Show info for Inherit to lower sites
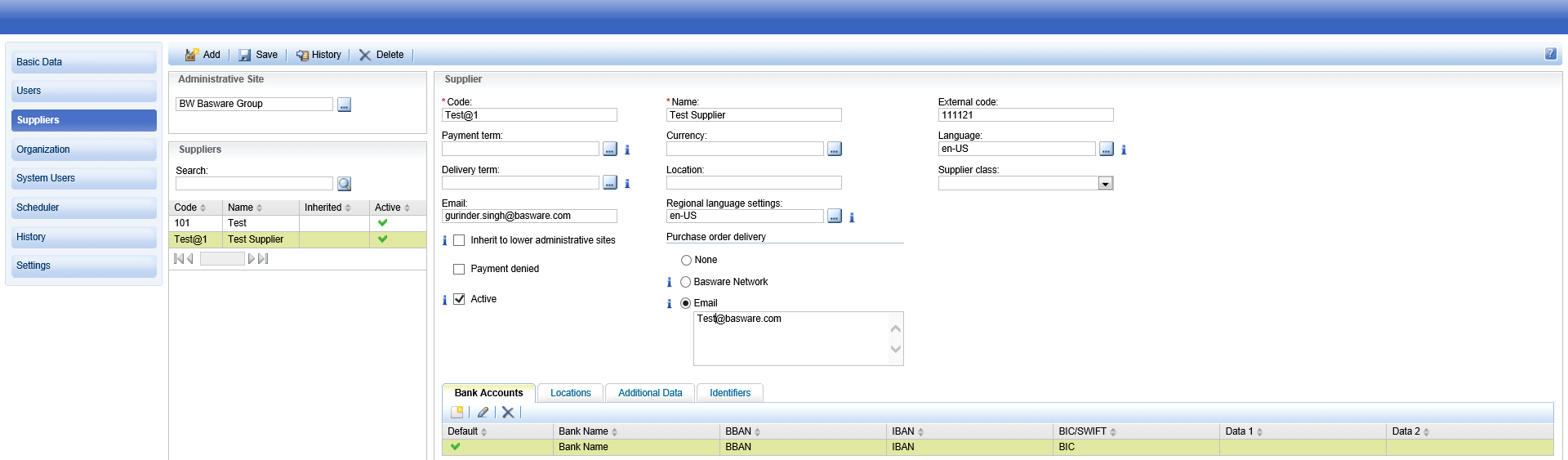Screen dimensions: 1568x460 (x=444, y=240)
